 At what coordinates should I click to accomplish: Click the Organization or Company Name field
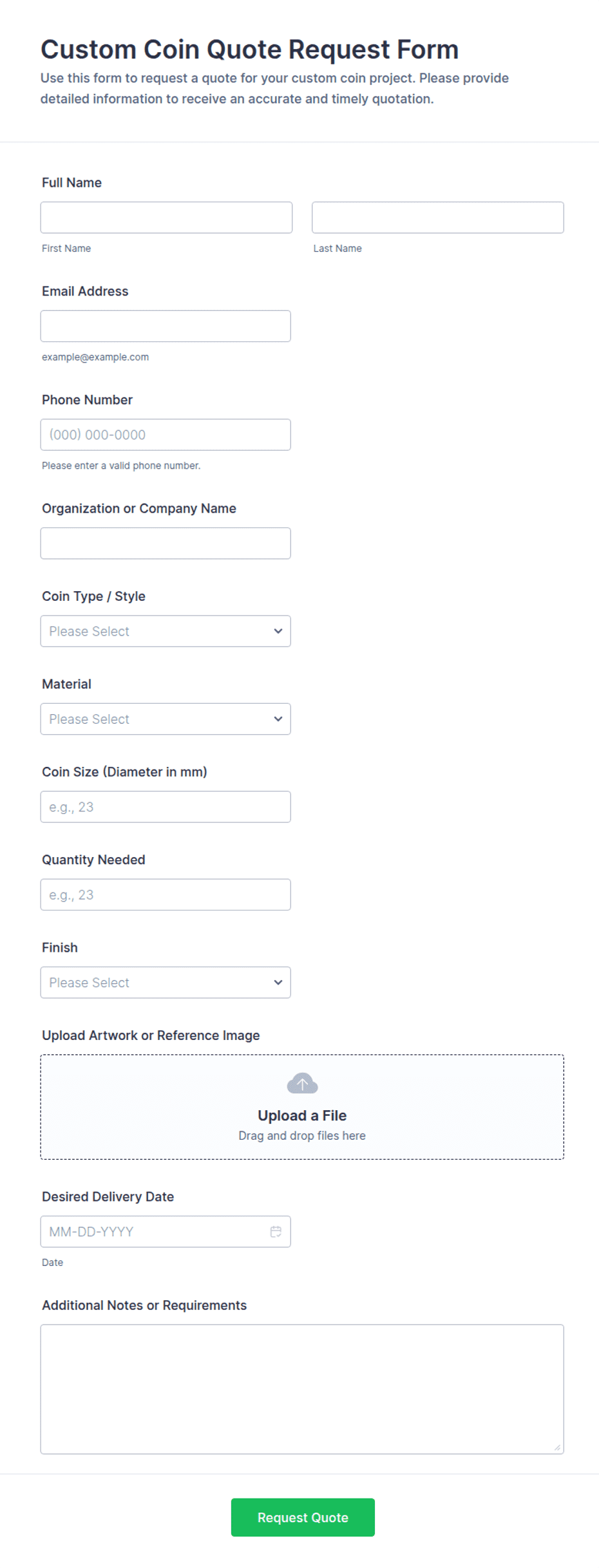pyautogui.click(x=166, y=543)
